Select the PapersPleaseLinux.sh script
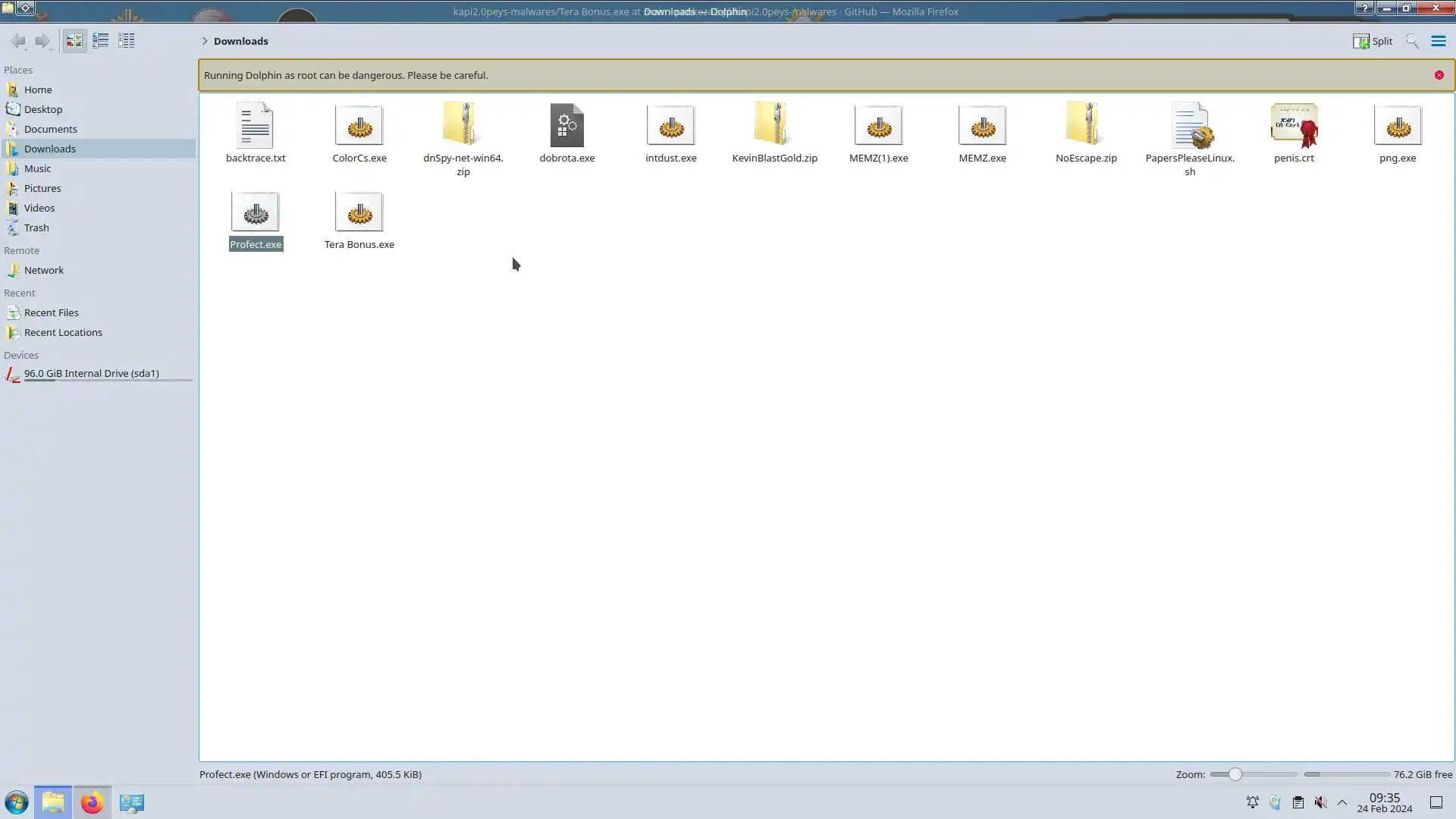1456x819 pixels. (1189, 126)
